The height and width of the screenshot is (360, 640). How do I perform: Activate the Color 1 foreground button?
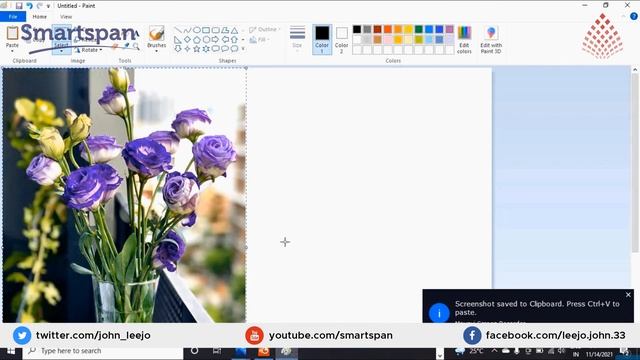pos(322,39)
